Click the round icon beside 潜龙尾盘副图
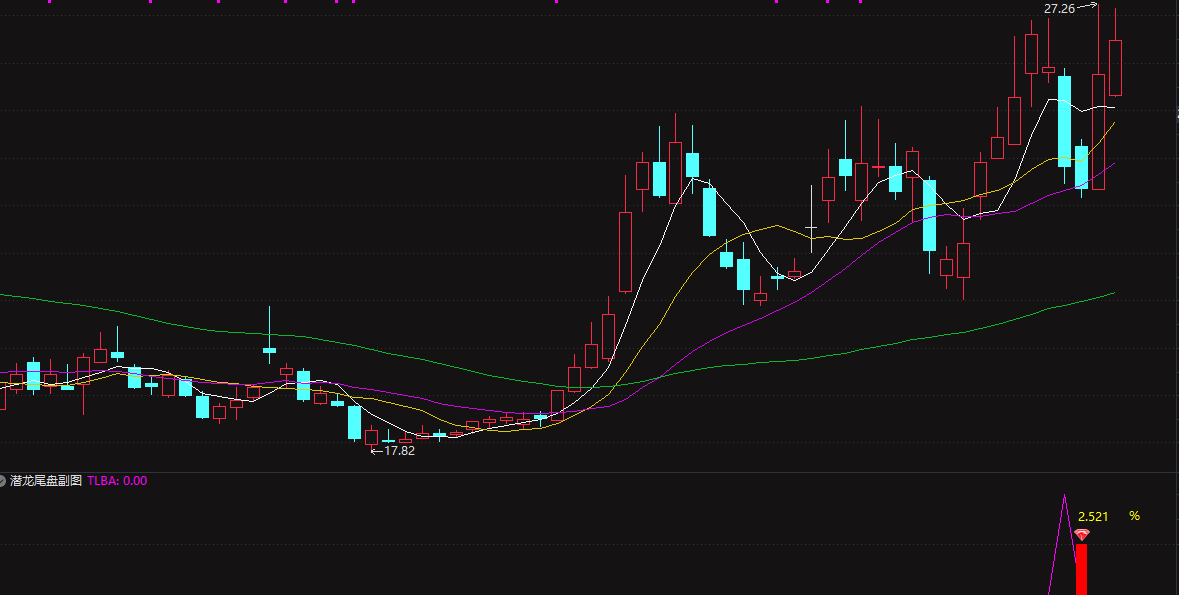 3,481
